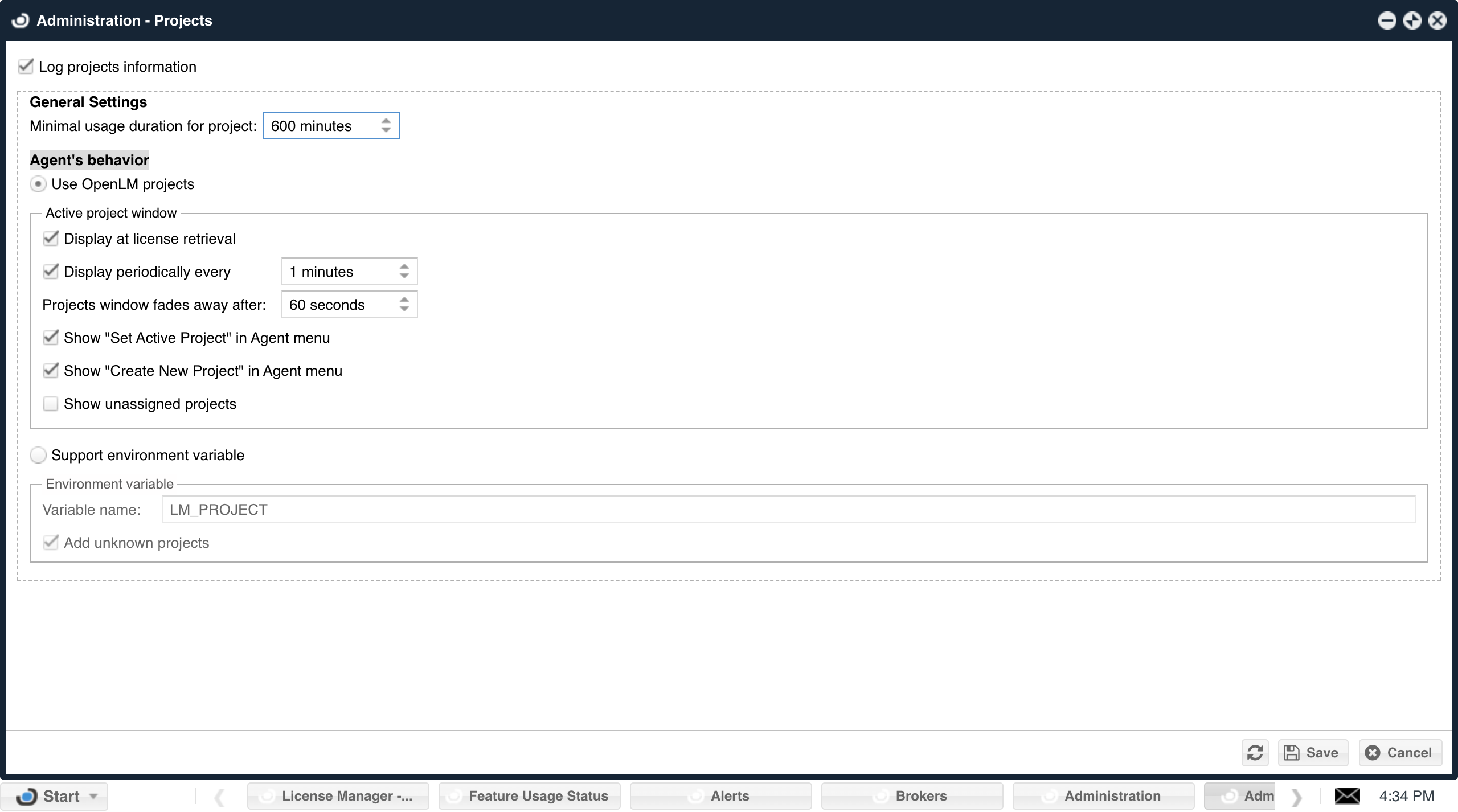Click the refresh icon beside Save
The height and width of the screenshot is (812, 1458).
(1255, 753)
